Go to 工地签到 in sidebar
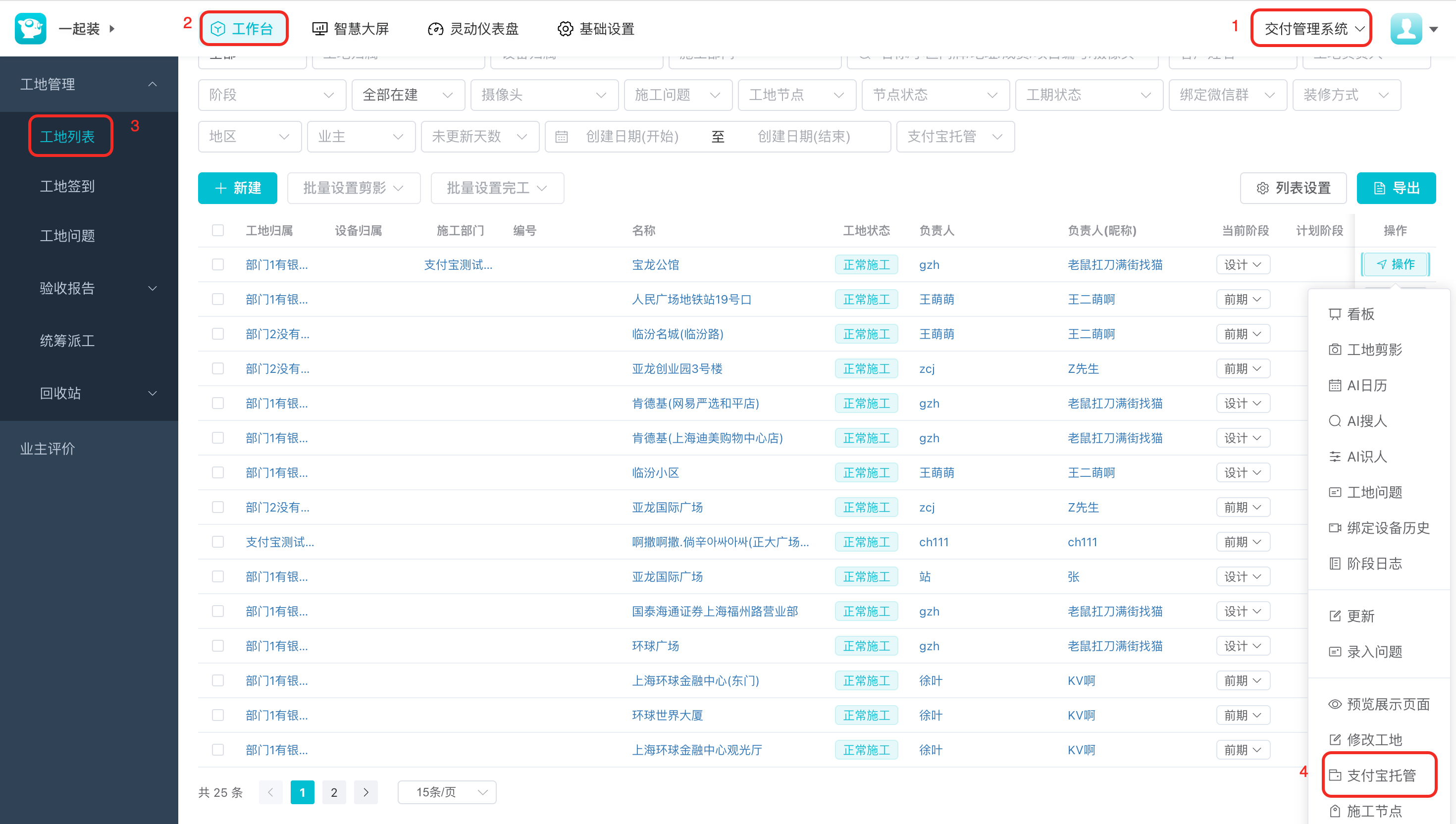 click(x=67, y=186)
